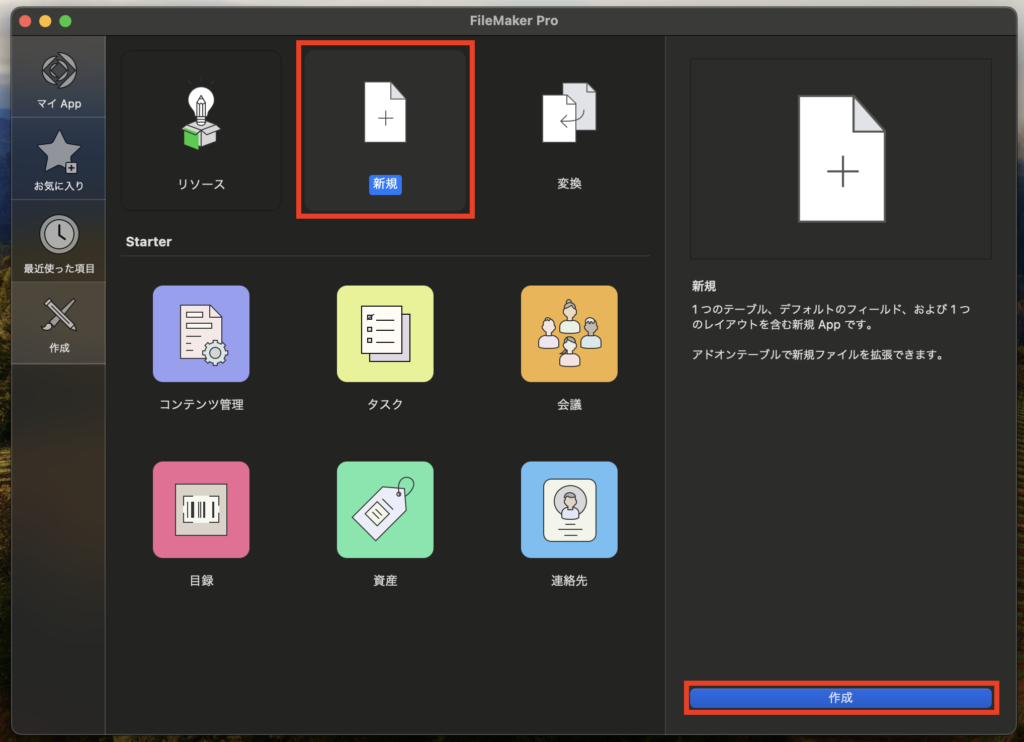This screenshot has height=742, width=1024.
Task: Show 最近使った項目 recent items
Action: [59, 241]
